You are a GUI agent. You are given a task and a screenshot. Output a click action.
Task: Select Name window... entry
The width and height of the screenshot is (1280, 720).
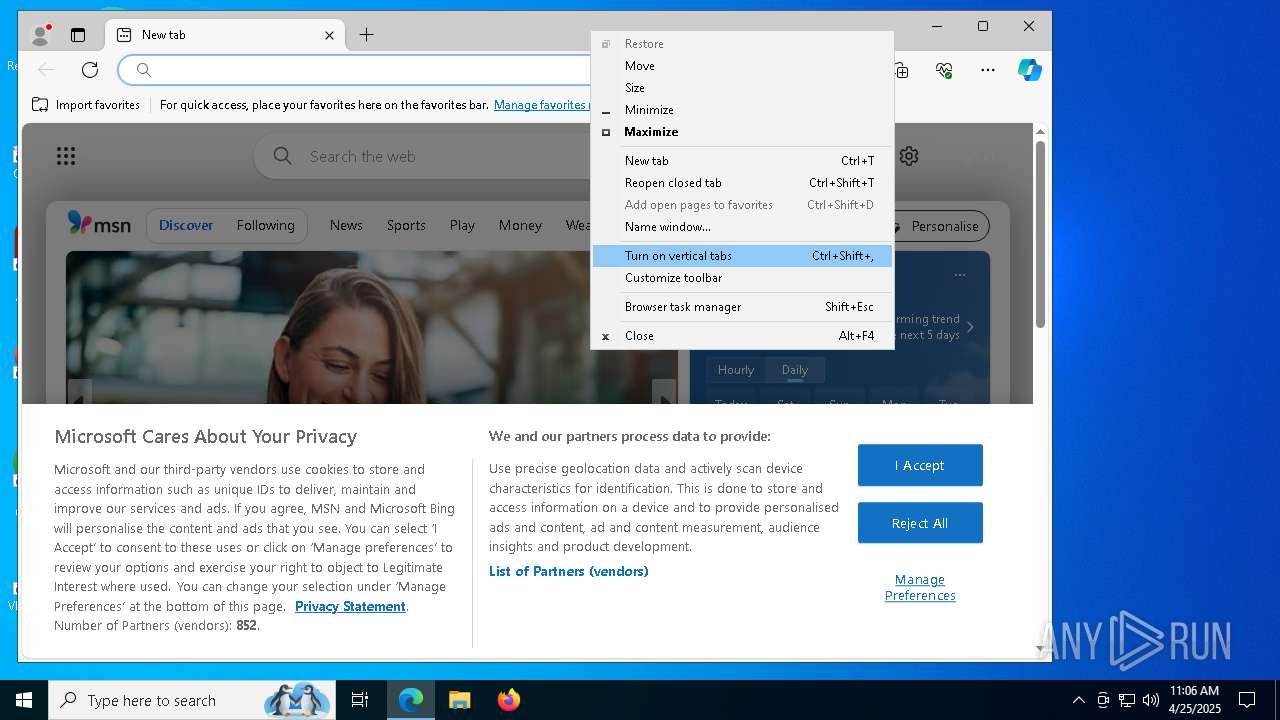pos(742,227)
